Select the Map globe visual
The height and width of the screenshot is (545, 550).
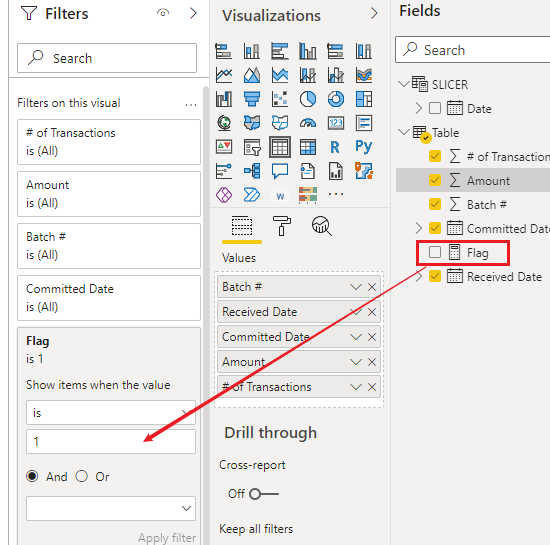(223, 123)
